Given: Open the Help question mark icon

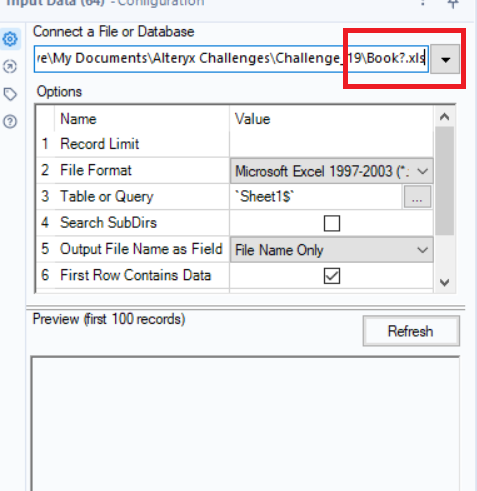Looking at the screenshot, I should tap(10, 121).
